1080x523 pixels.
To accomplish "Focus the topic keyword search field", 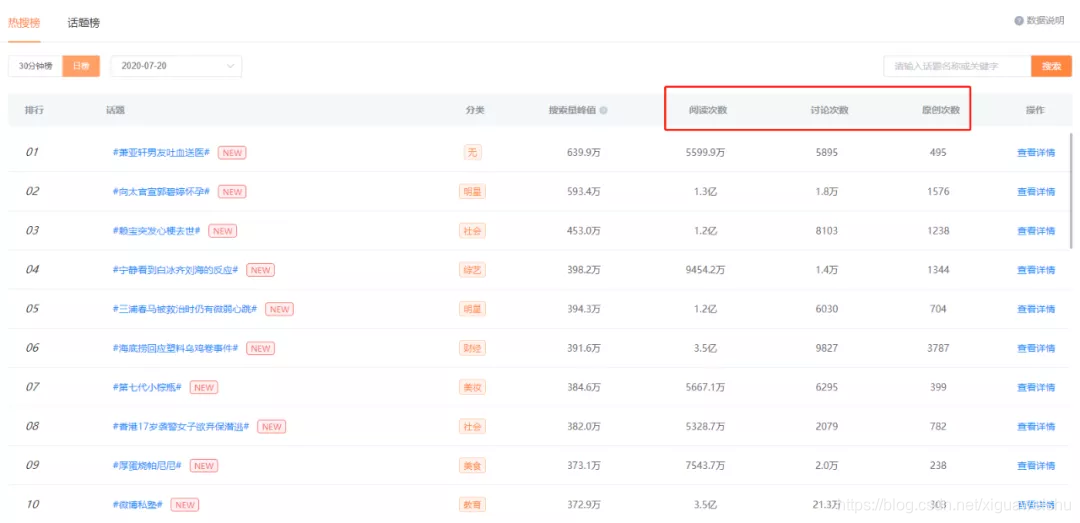I will (x=957, y=66).
